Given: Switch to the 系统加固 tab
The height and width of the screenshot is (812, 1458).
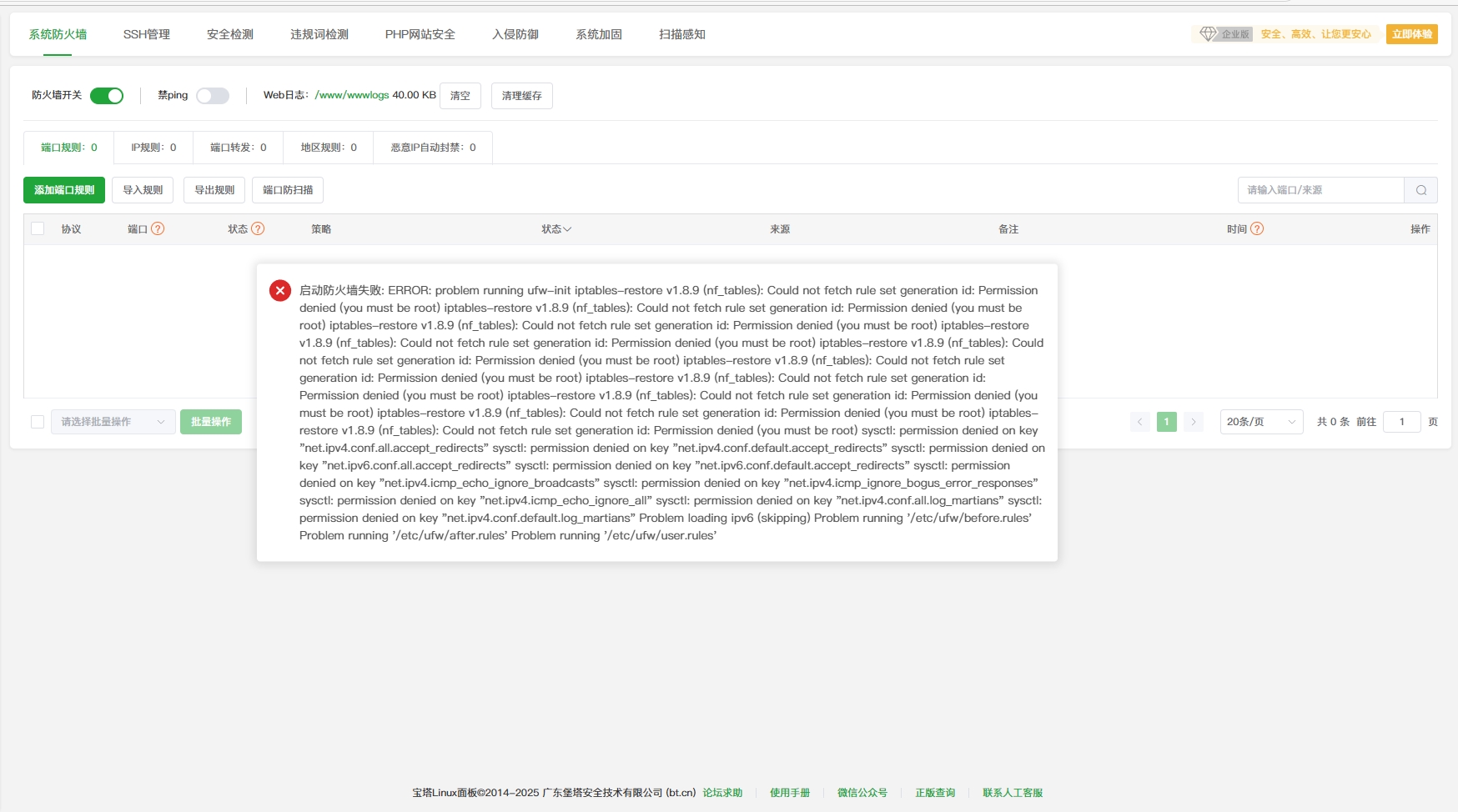Looking at the screenshot, I should pyautogui.click(x=599, y=34).
